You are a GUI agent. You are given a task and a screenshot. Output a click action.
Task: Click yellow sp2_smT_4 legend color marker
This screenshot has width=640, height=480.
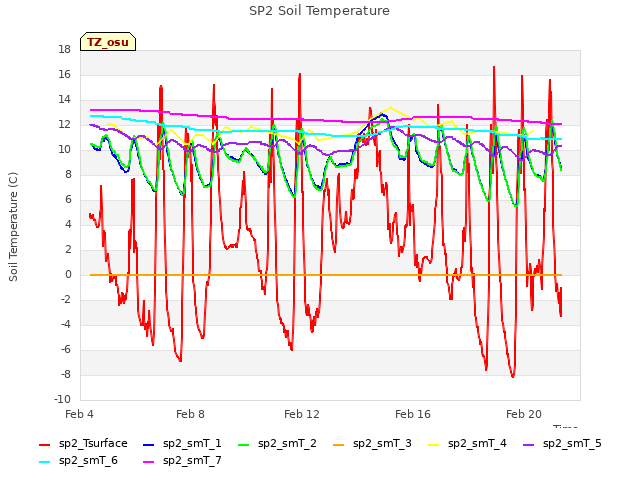tap(433, 444)
